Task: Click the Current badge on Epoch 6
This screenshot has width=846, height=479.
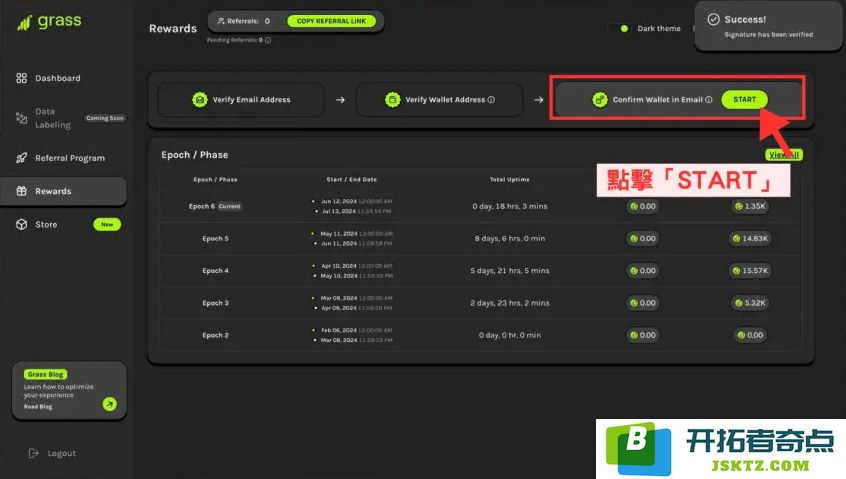Action: tap(230, 206)
